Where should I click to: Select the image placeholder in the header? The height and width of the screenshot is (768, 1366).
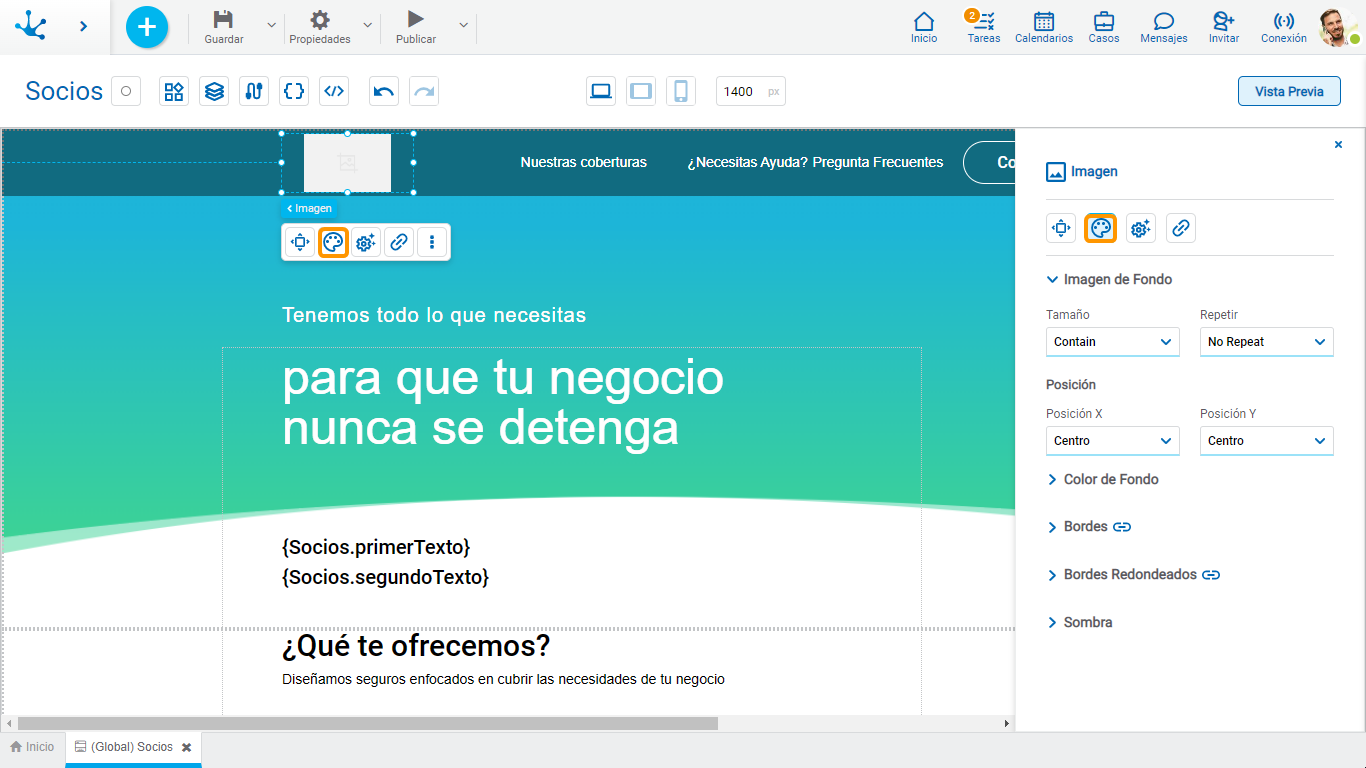(347, 163)
